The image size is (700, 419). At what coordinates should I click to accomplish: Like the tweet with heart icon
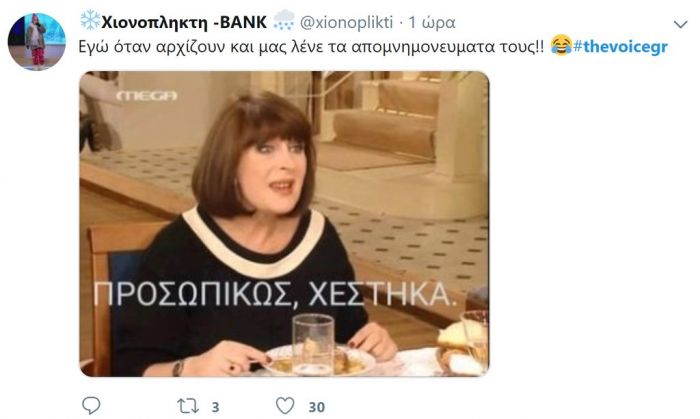(x=285, y=406)
